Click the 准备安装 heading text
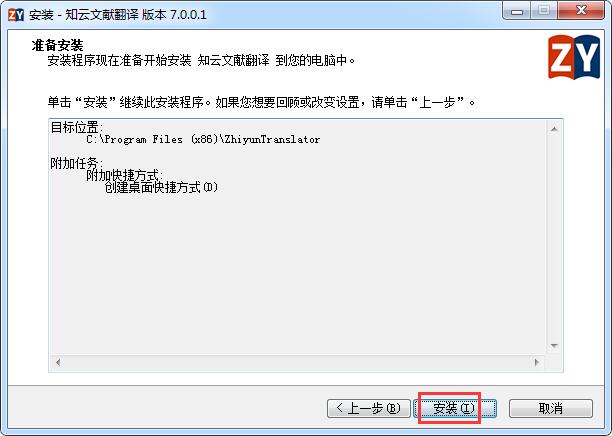Viewport: 612px width, 436px height. coord(57,45)
